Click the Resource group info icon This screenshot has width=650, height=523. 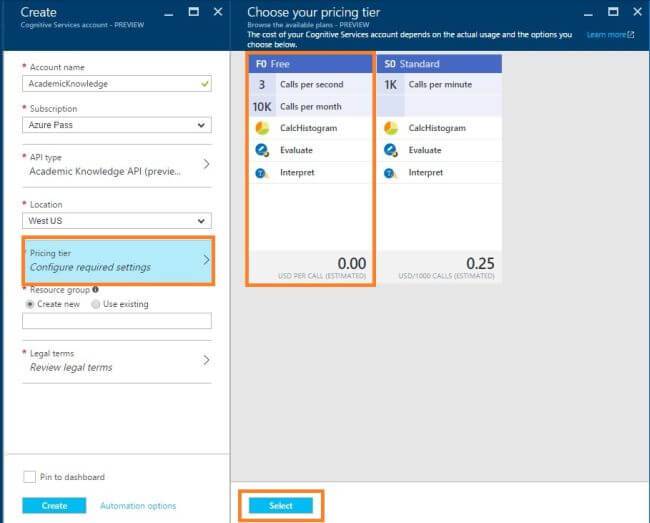click(x=95, y=290)
